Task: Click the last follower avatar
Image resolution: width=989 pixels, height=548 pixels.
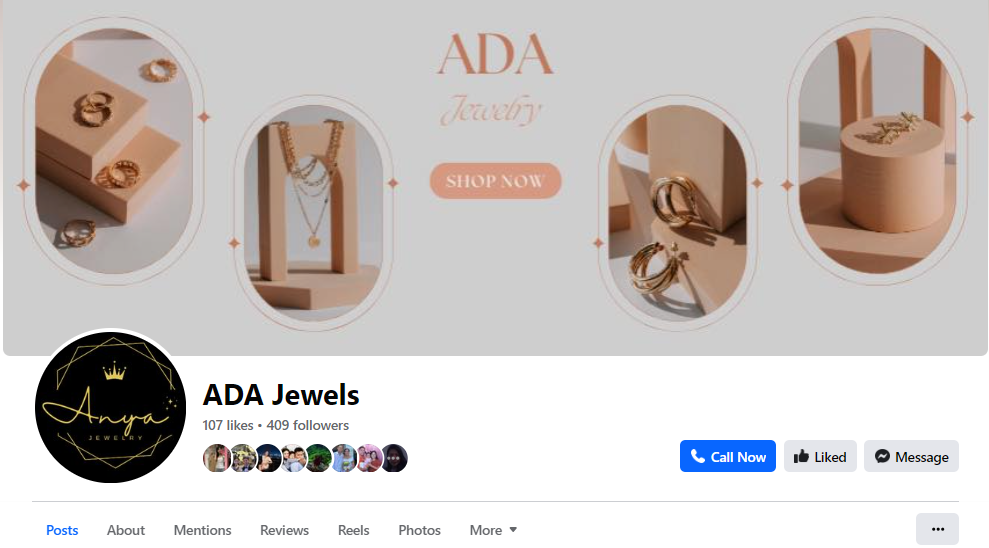Action: coord(394,458)
